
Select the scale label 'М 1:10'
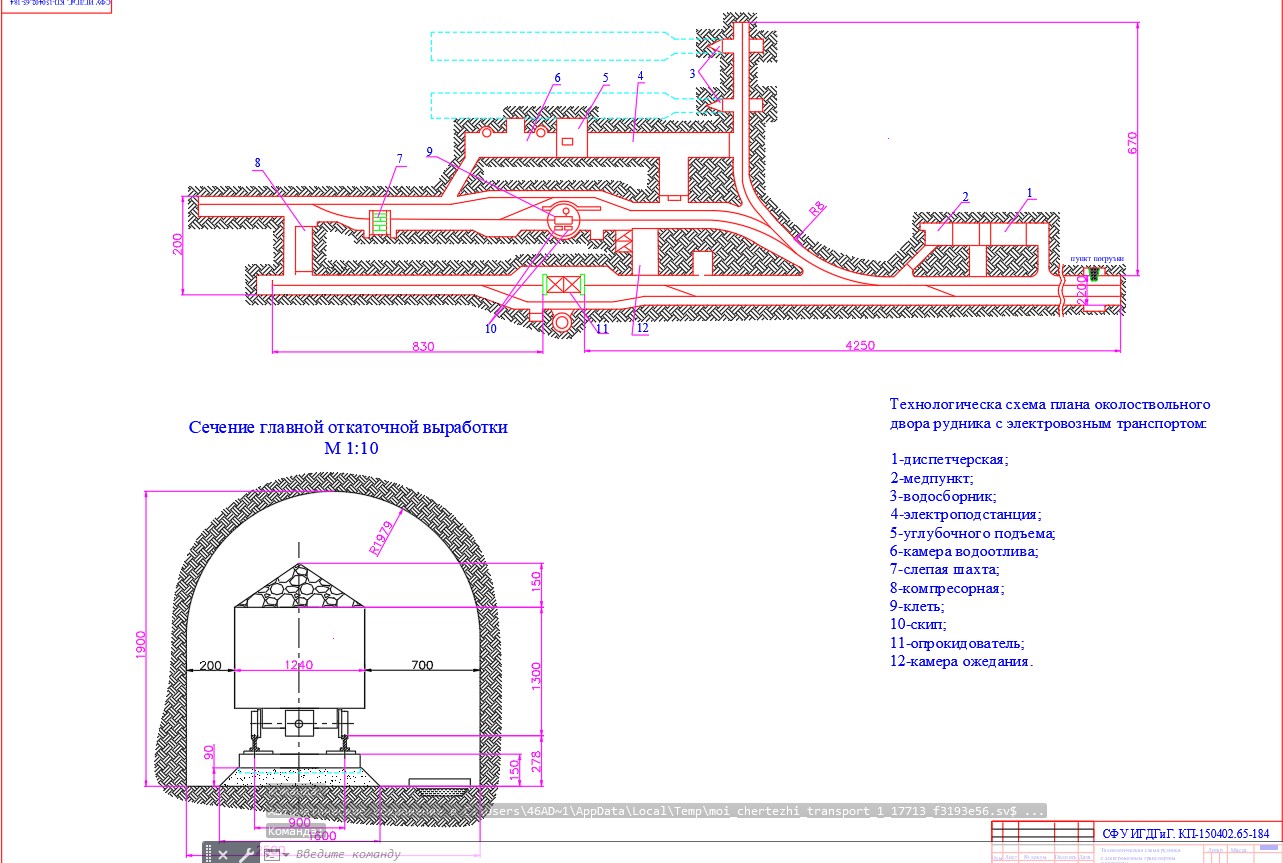click(x=351, y=449)
